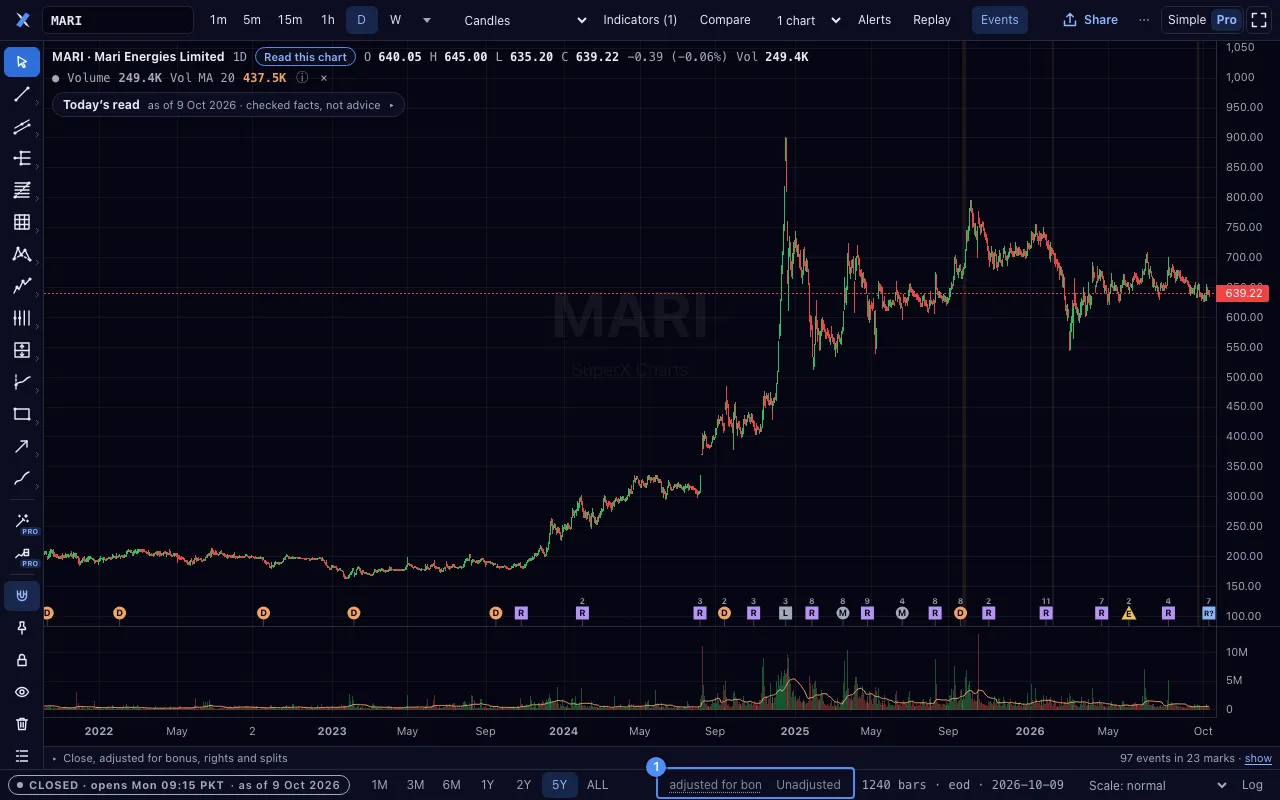Select Unadjusted price mode

[808, 785]
